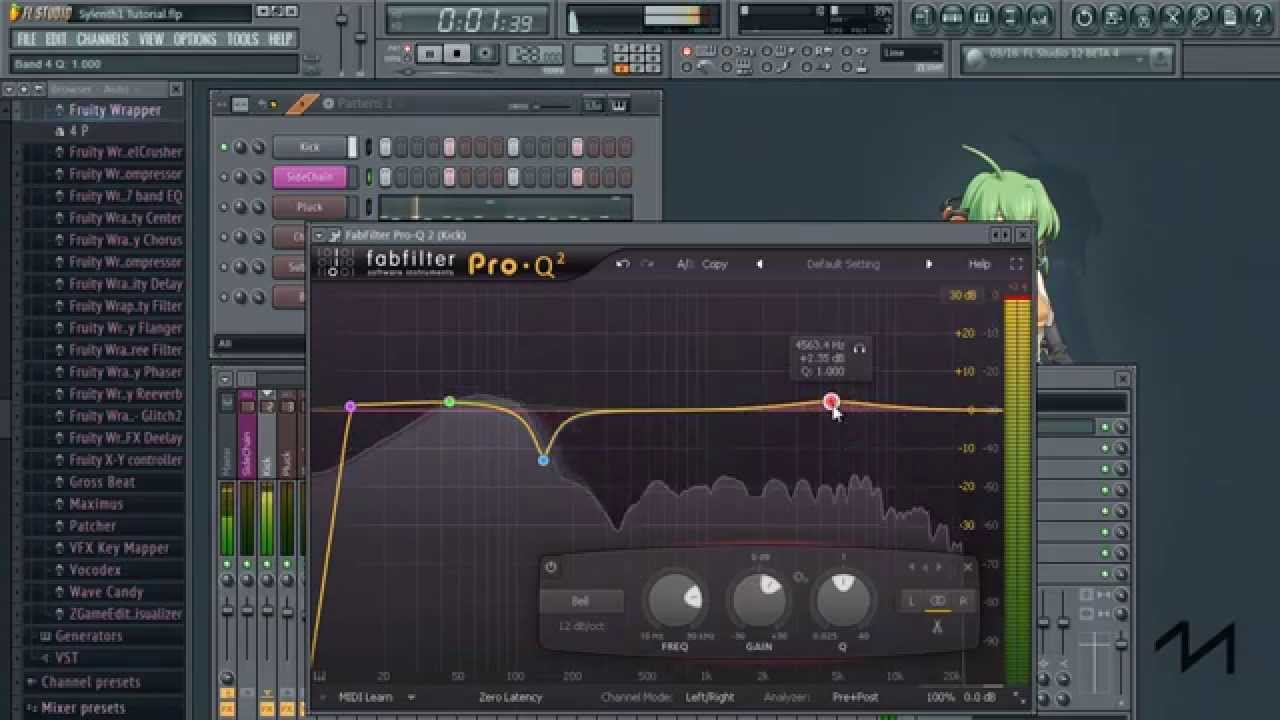
Task: Select the blue notch EQ band node
Action: tap(543, 460)
